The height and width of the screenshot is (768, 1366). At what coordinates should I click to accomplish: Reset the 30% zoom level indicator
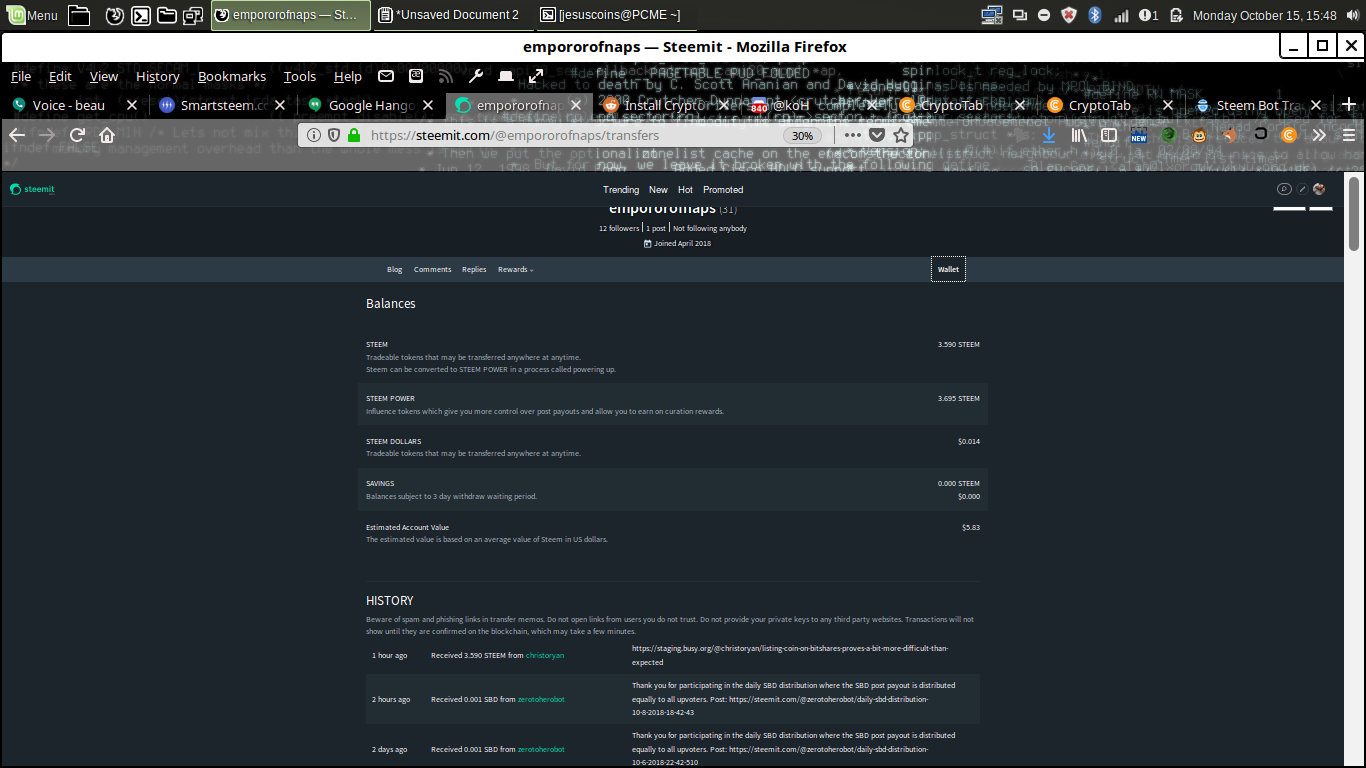(x=802, y=136)
